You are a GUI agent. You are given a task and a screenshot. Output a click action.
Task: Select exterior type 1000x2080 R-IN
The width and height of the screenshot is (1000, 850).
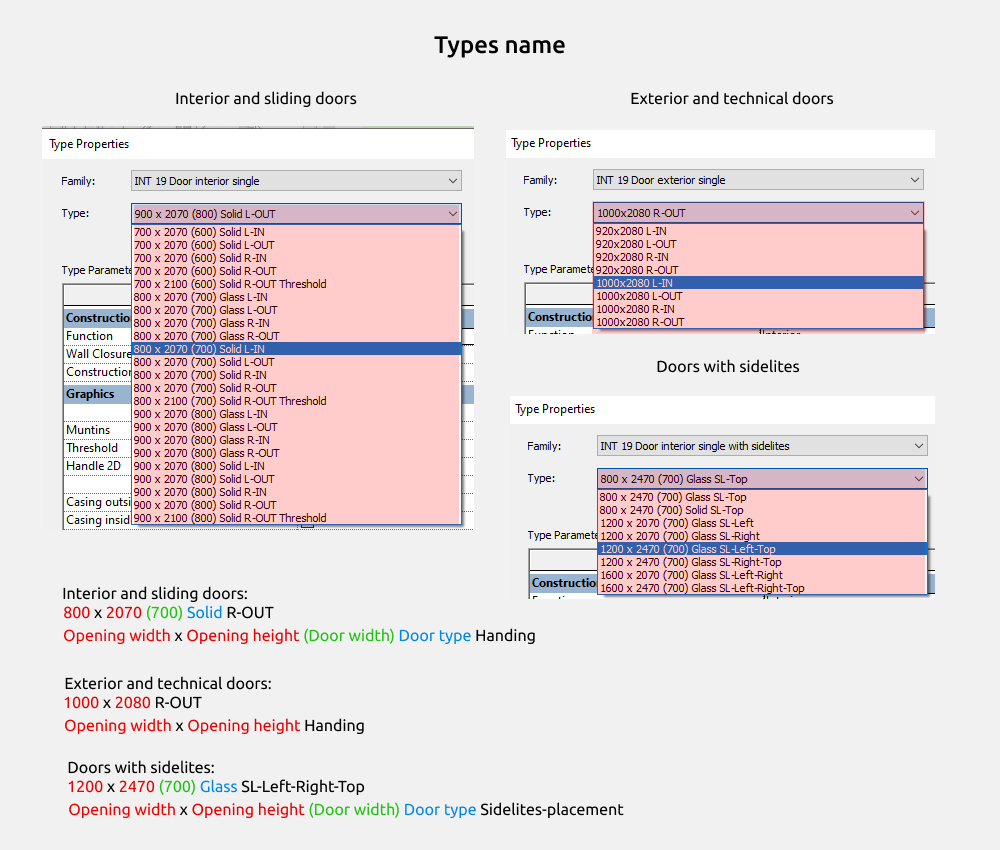(758, 309)
